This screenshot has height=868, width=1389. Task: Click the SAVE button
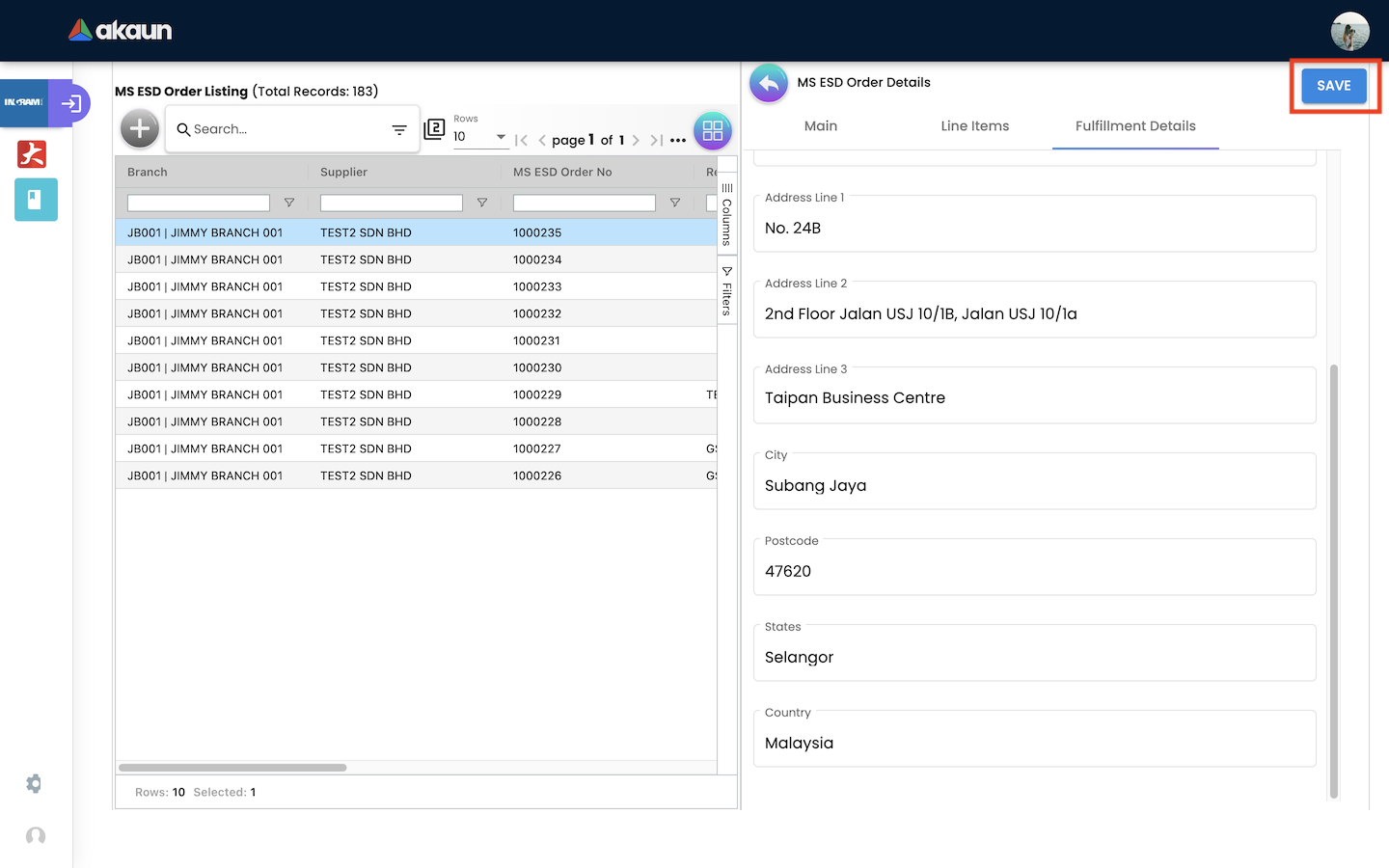(x=1333, y=86)
